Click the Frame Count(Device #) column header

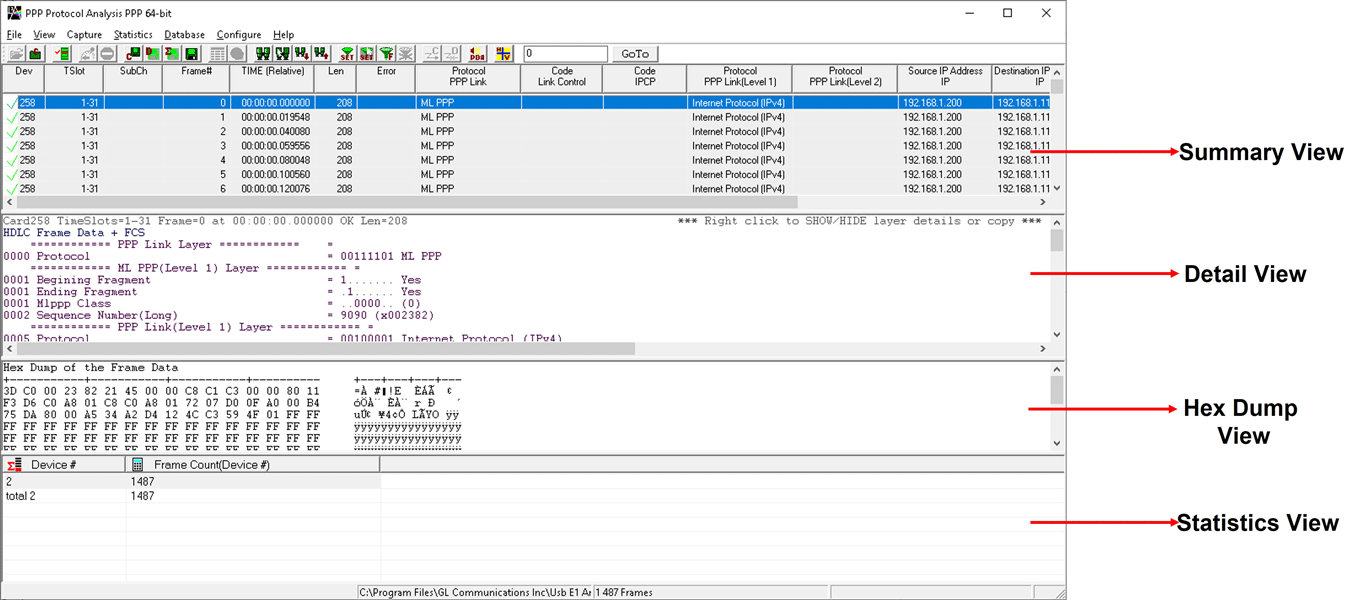(x=253, y=465)
